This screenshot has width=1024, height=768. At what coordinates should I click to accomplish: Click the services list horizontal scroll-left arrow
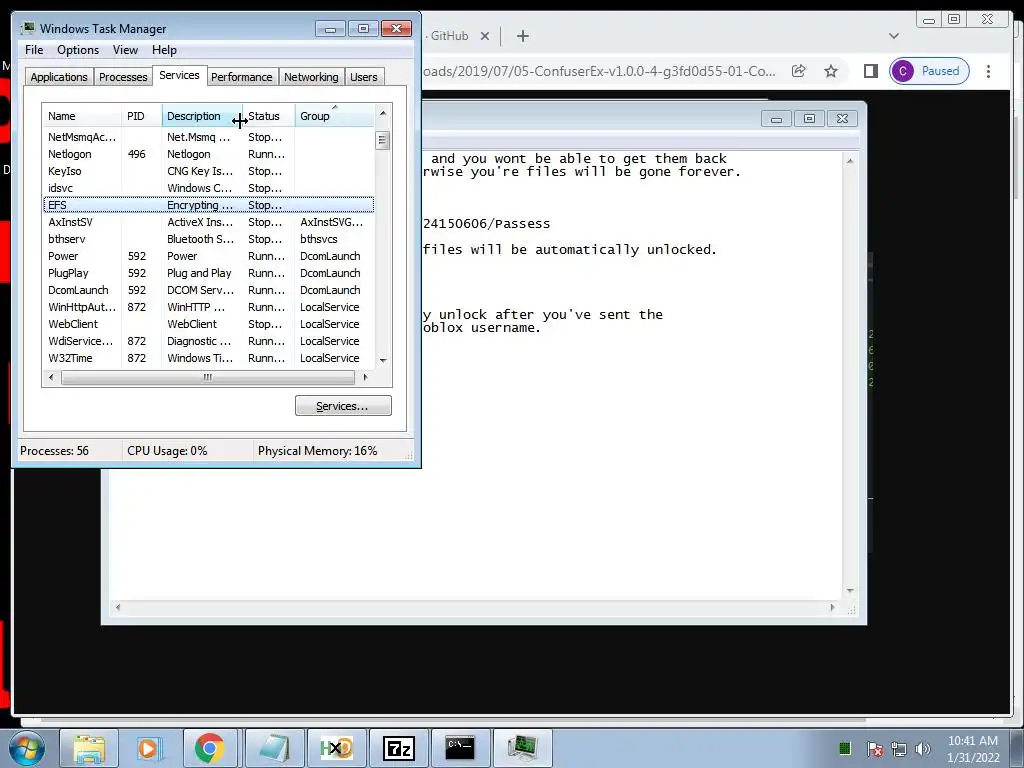[x=52, y=377]
